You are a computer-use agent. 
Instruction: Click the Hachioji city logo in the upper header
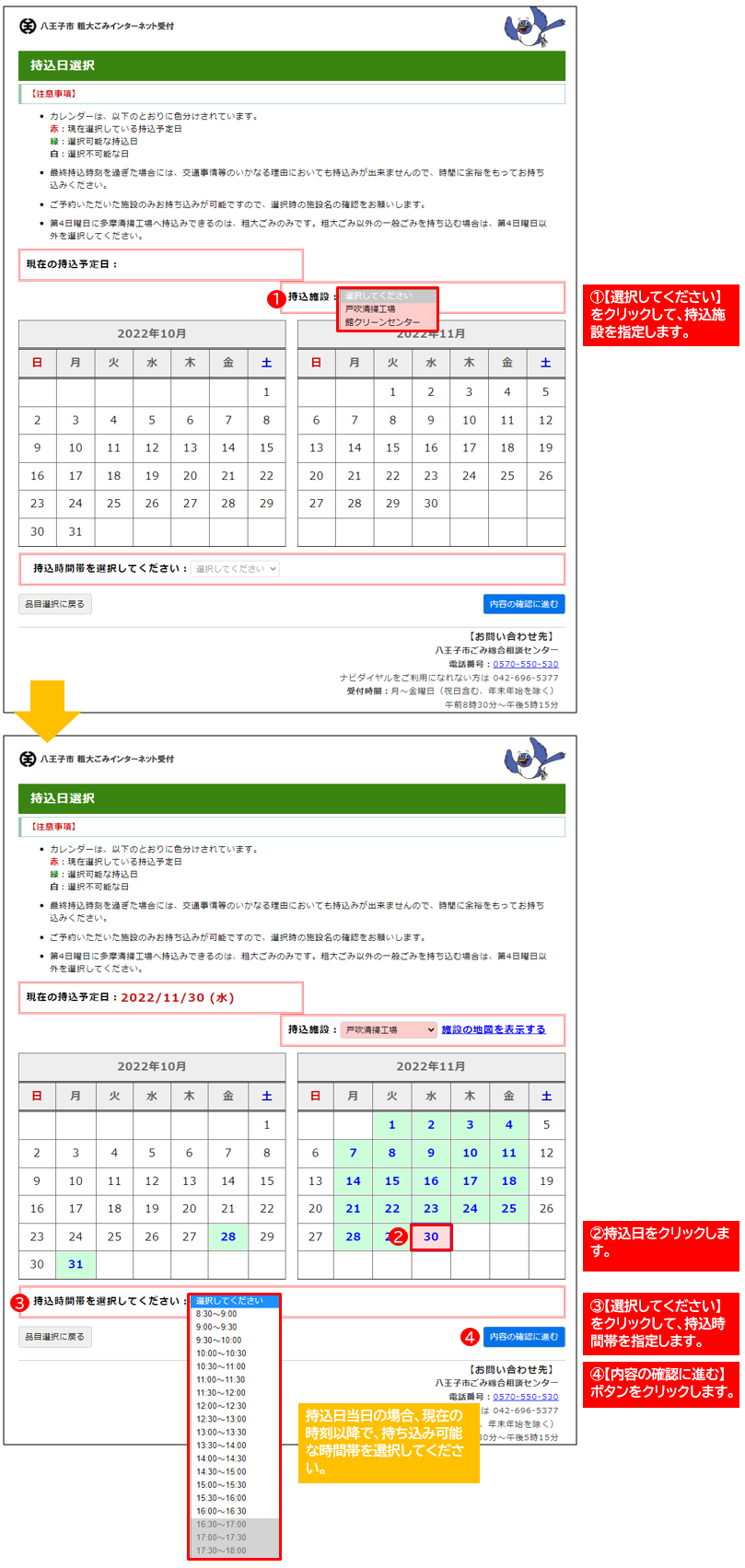coord(28,26)
